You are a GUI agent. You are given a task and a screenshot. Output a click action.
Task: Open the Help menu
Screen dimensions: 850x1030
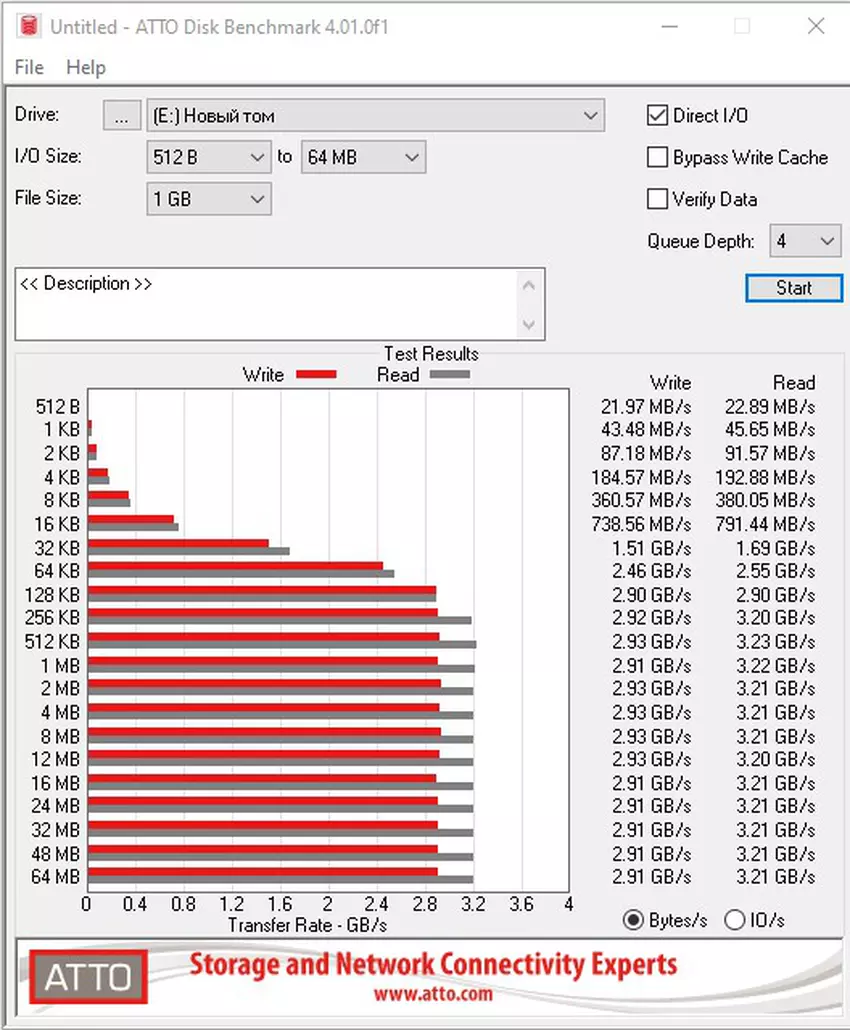point(86,67)
